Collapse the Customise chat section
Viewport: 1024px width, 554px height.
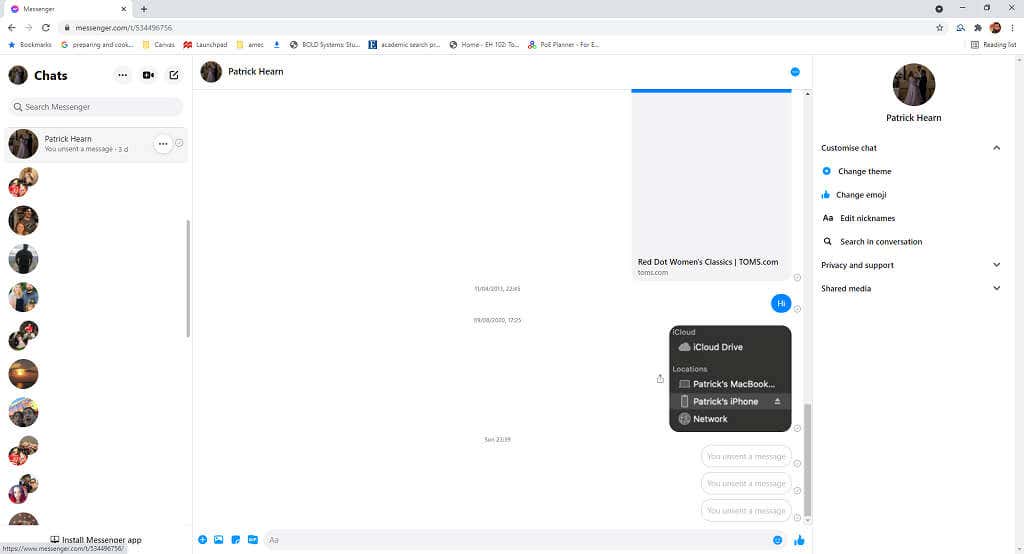pyautogui.click(x=996, y=148)
